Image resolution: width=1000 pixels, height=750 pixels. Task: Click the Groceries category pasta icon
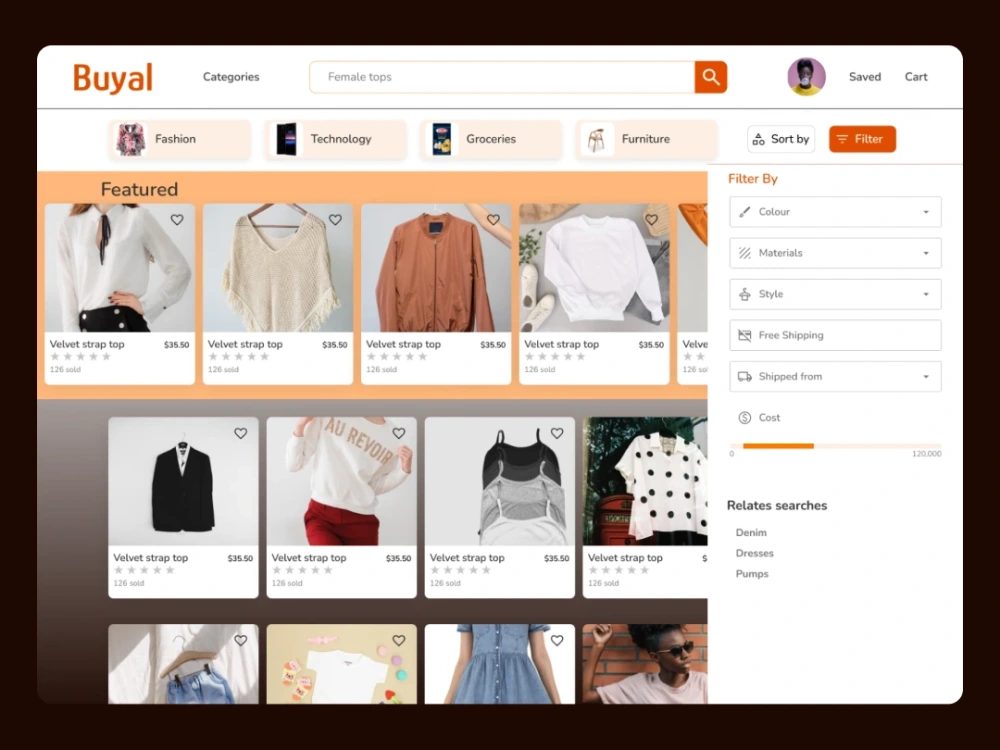442,139
